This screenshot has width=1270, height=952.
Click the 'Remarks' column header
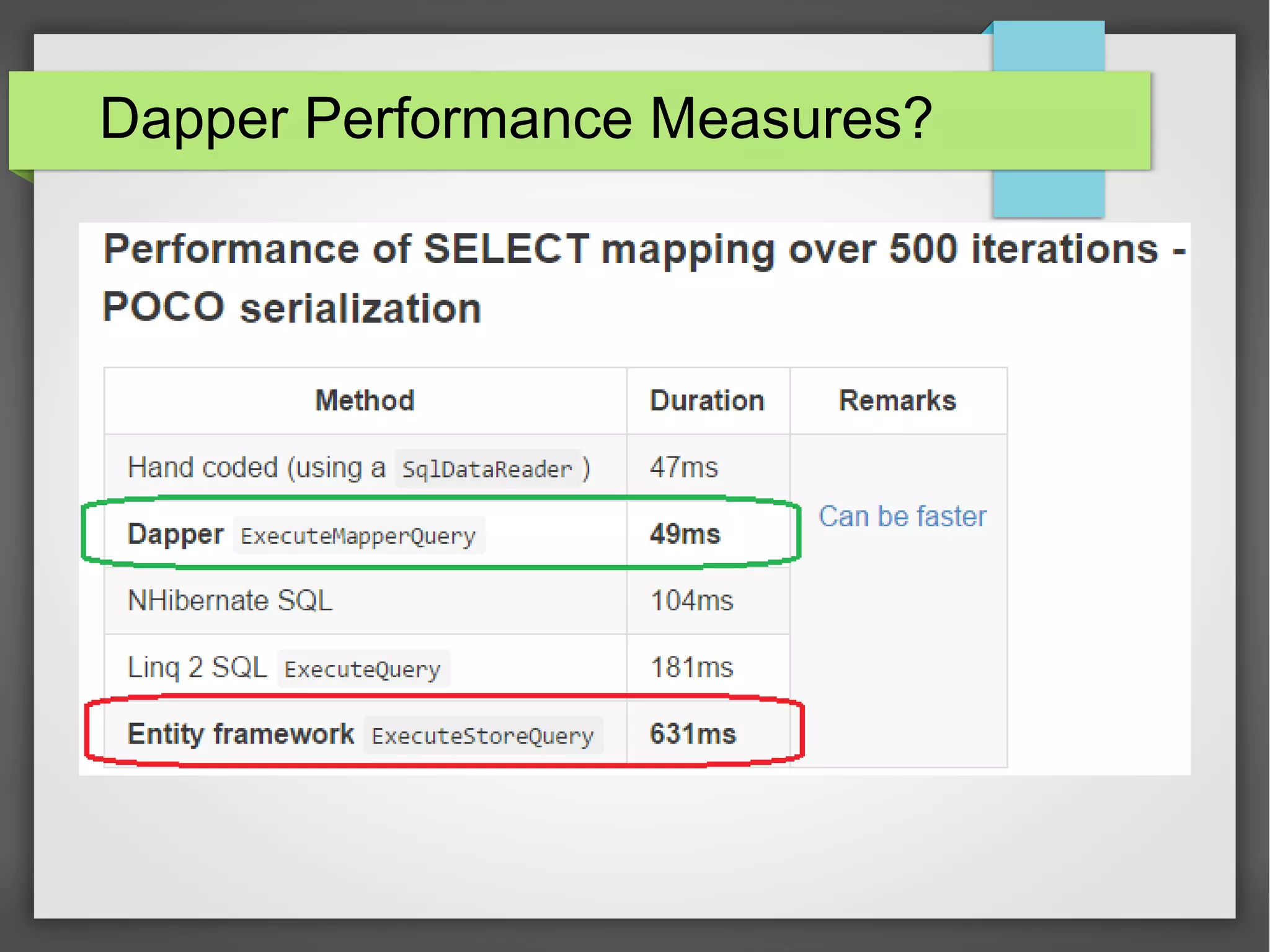[x=897, y=401]
